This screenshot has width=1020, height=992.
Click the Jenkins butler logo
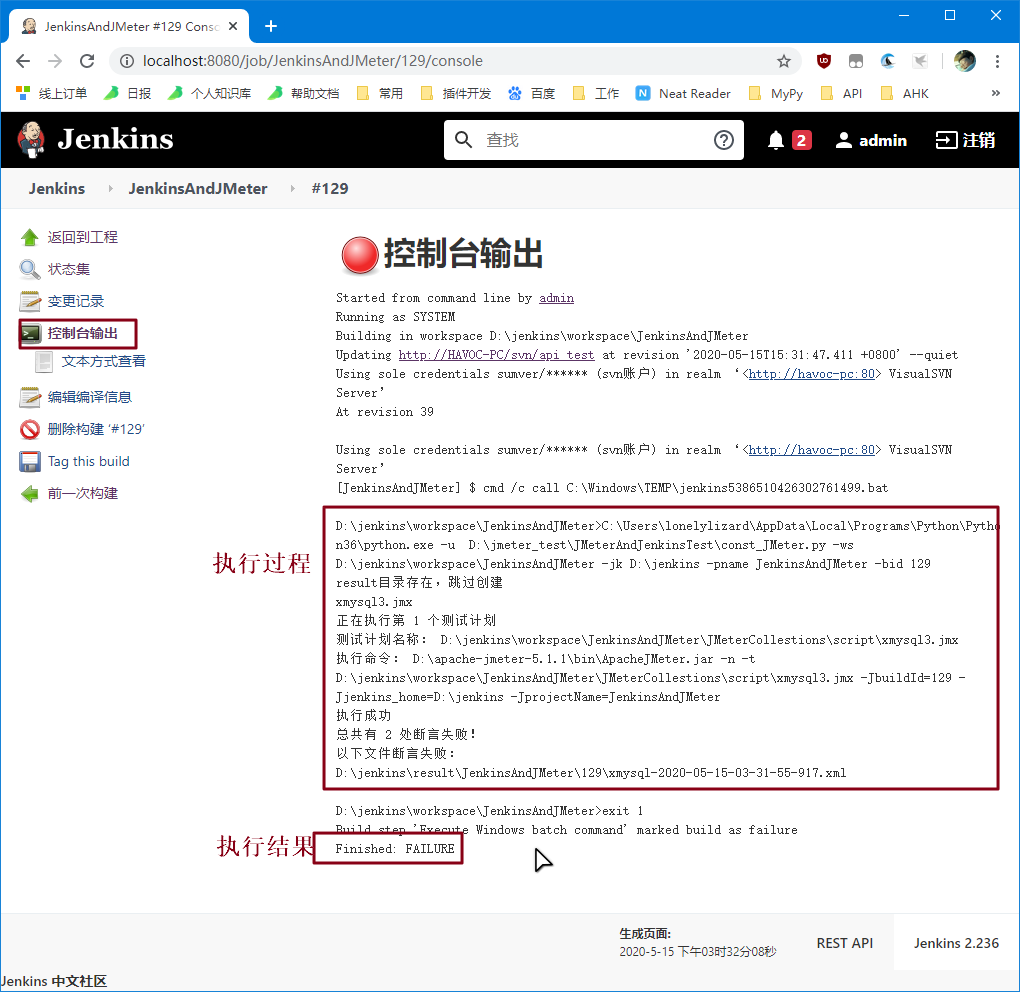pyautogui.click(x=31, y=139)
